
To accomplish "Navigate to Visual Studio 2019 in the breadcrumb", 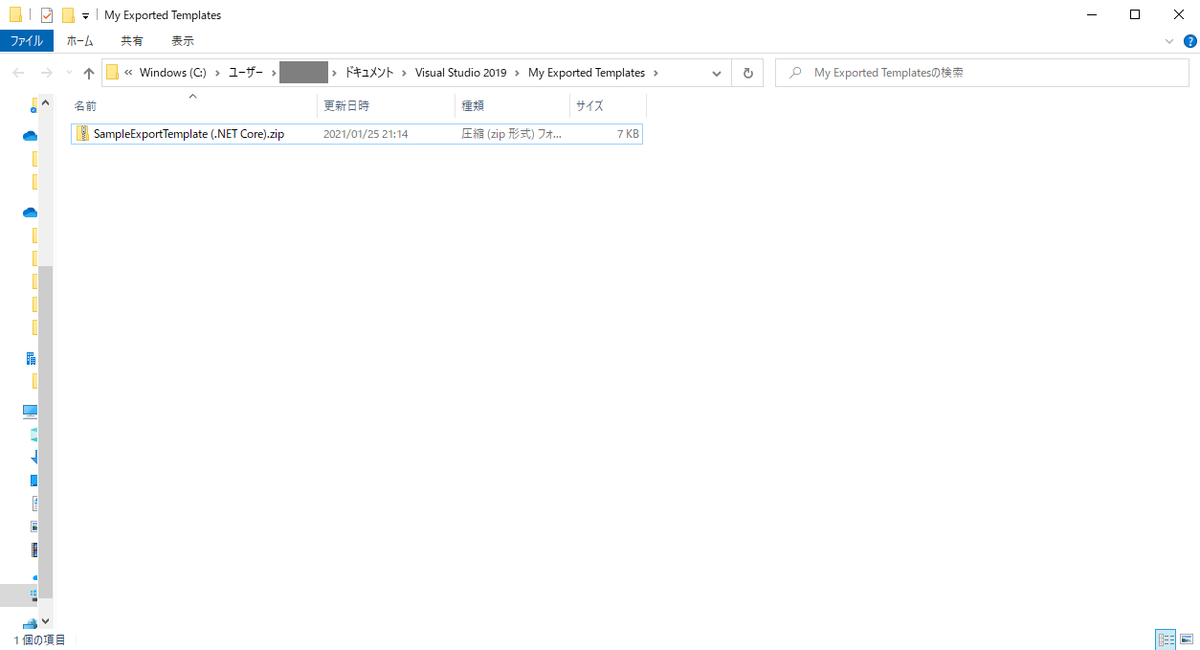I will tap(461, 73).
